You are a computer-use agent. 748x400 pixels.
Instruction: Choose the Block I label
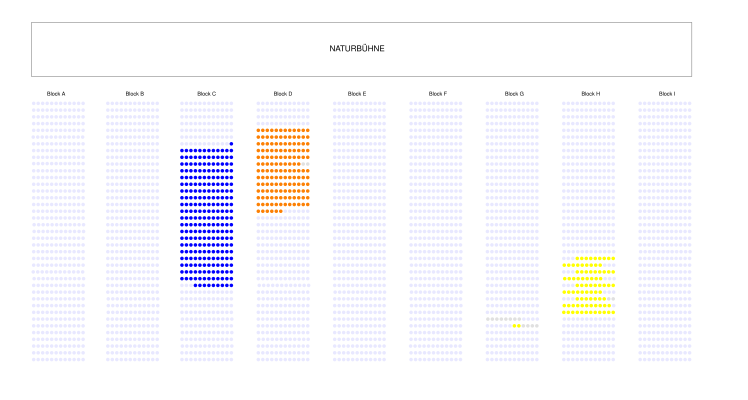[666, 94]
